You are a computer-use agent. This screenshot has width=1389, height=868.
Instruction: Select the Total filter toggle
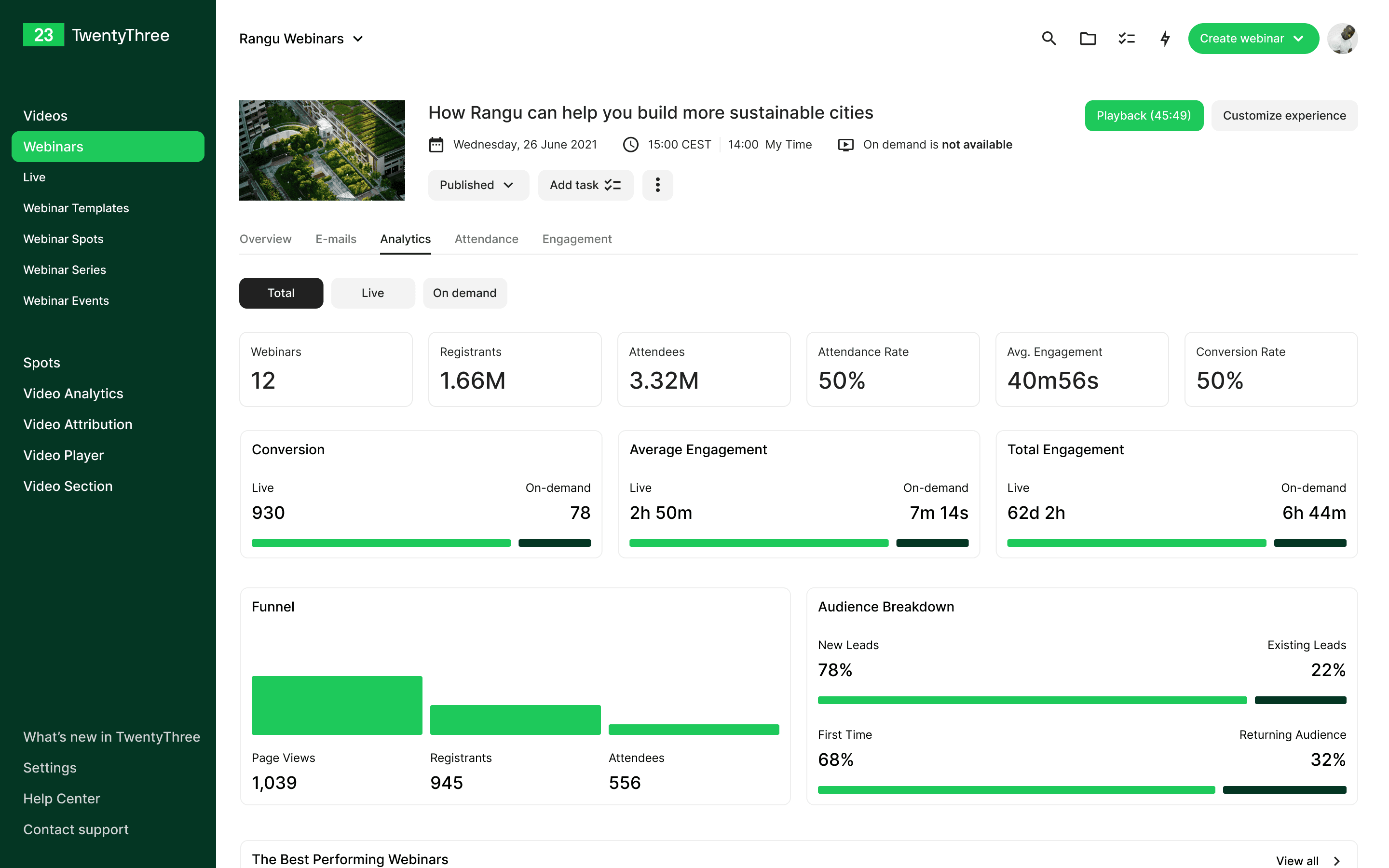(281, 293)
